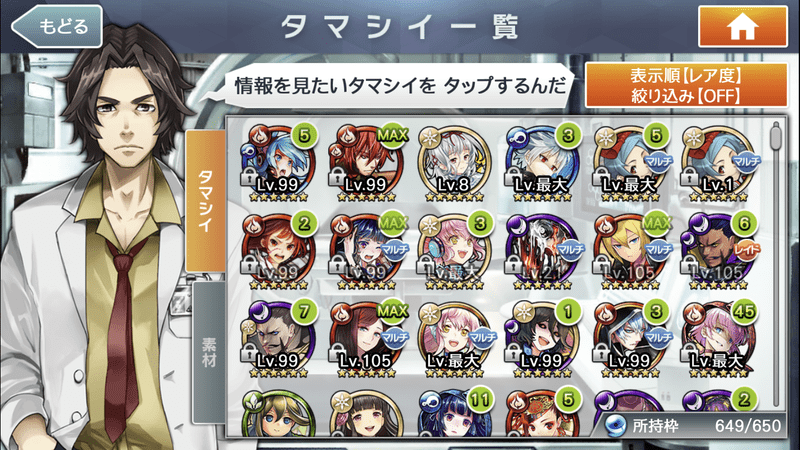Viewport: 800px width, 450px height.
Task: Tap the Lv.1 マルチ character icon
Action: [x=719, y=163]
